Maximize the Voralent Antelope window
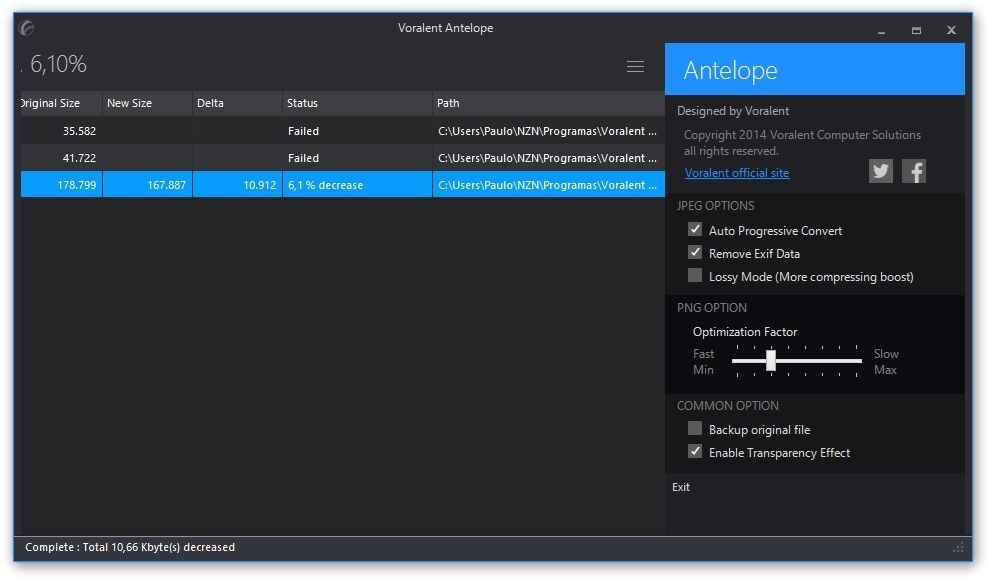The image size is (990, 581). click(916, 30)
